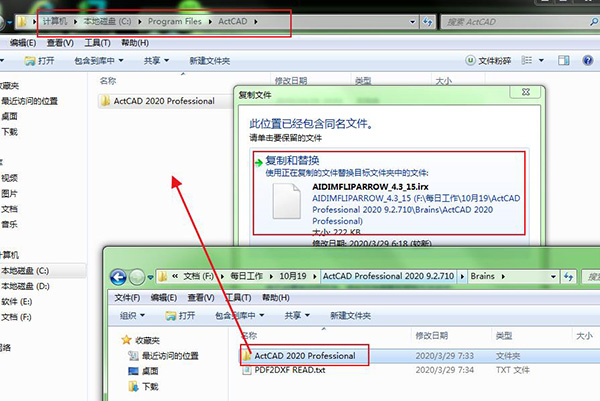600x401 pixels.
Task: Open 共享 dropdown in Brains window
Action: (297, 316)
